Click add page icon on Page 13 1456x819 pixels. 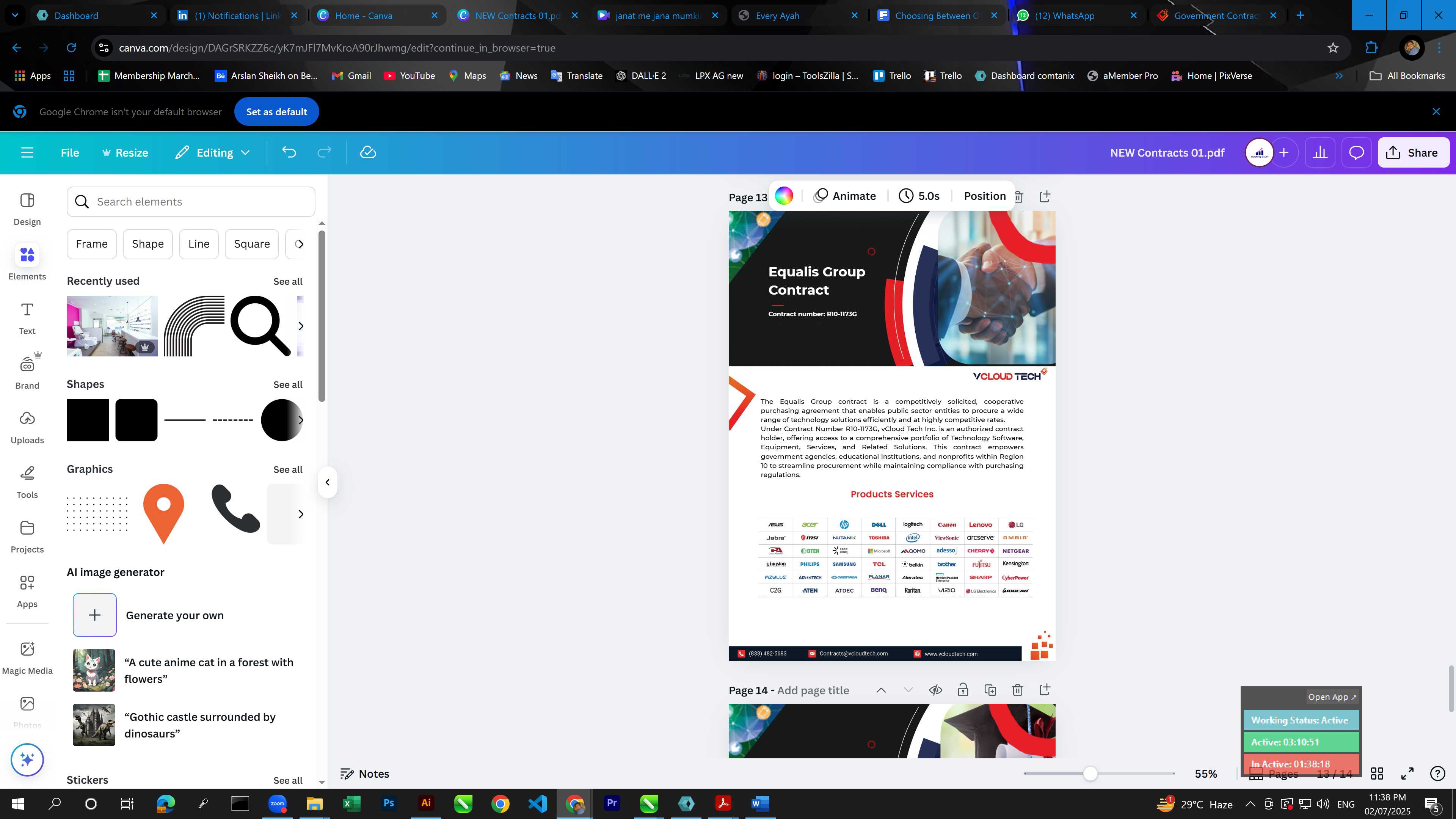[x=1045, y=197]
